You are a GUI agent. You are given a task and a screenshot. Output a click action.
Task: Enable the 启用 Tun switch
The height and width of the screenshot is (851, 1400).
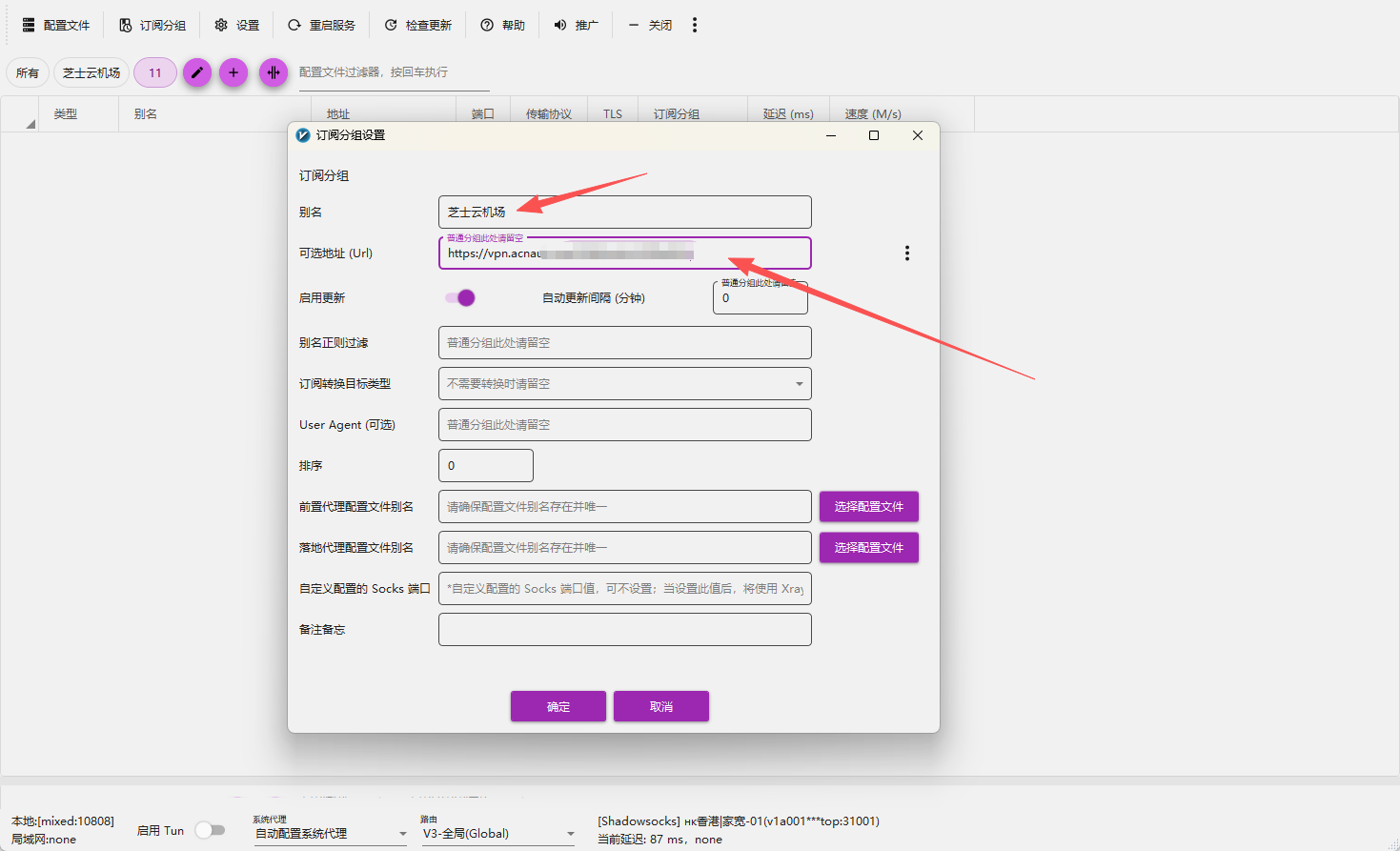(x=210, y=830)
